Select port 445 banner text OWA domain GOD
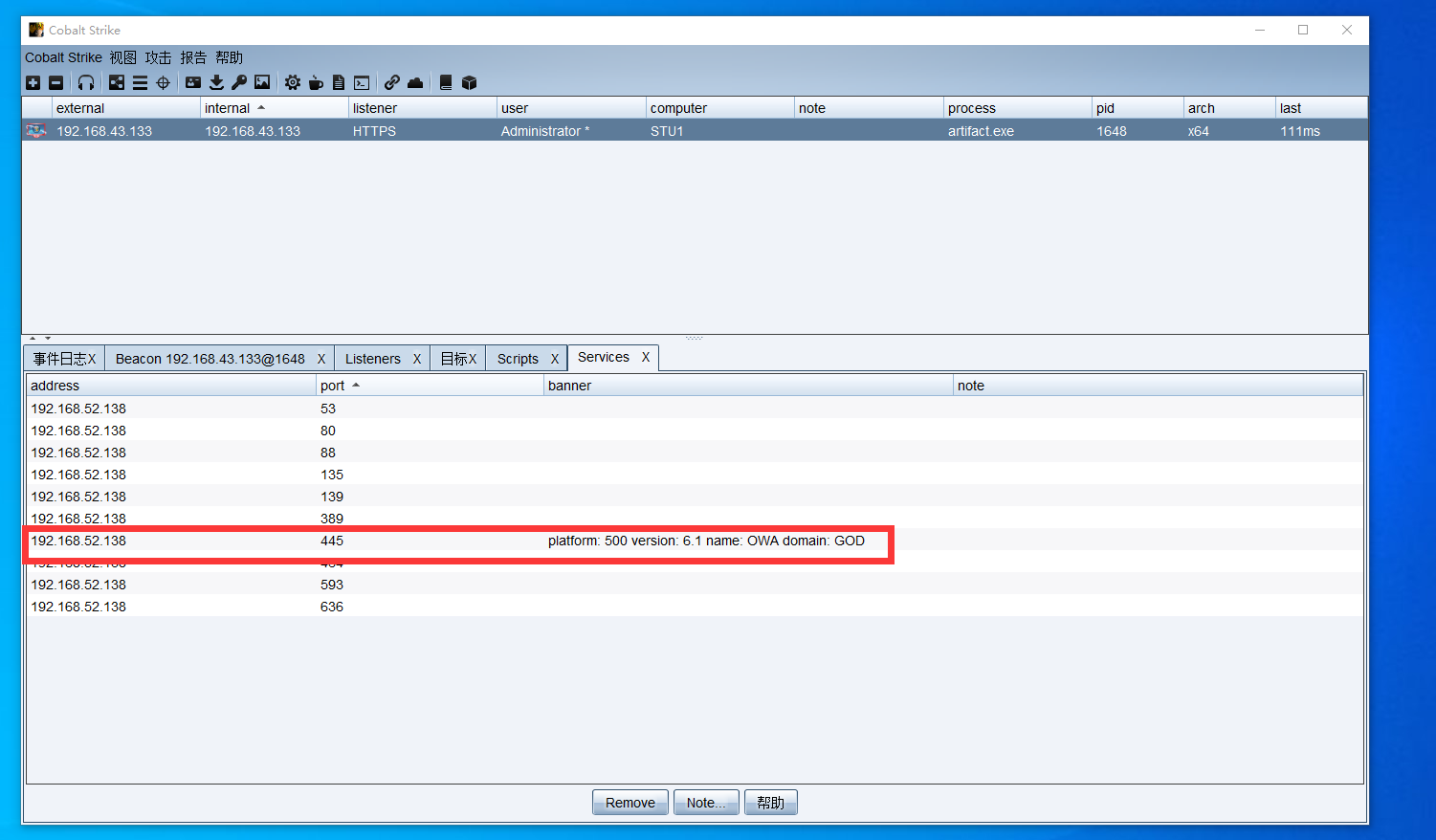 (x=706, y=541)
